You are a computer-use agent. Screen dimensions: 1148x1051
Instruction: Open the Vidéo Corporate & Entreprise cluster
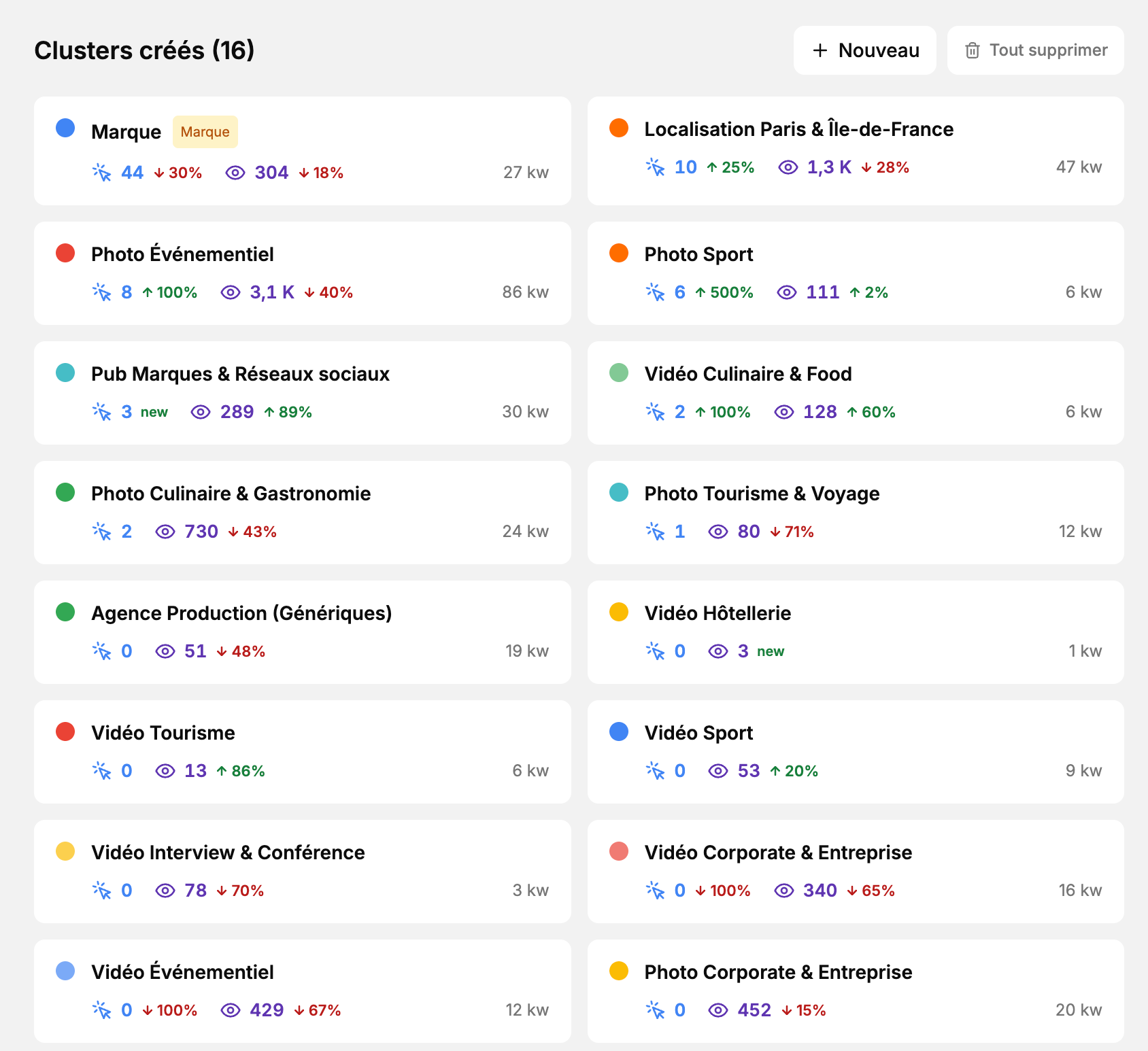778,852
